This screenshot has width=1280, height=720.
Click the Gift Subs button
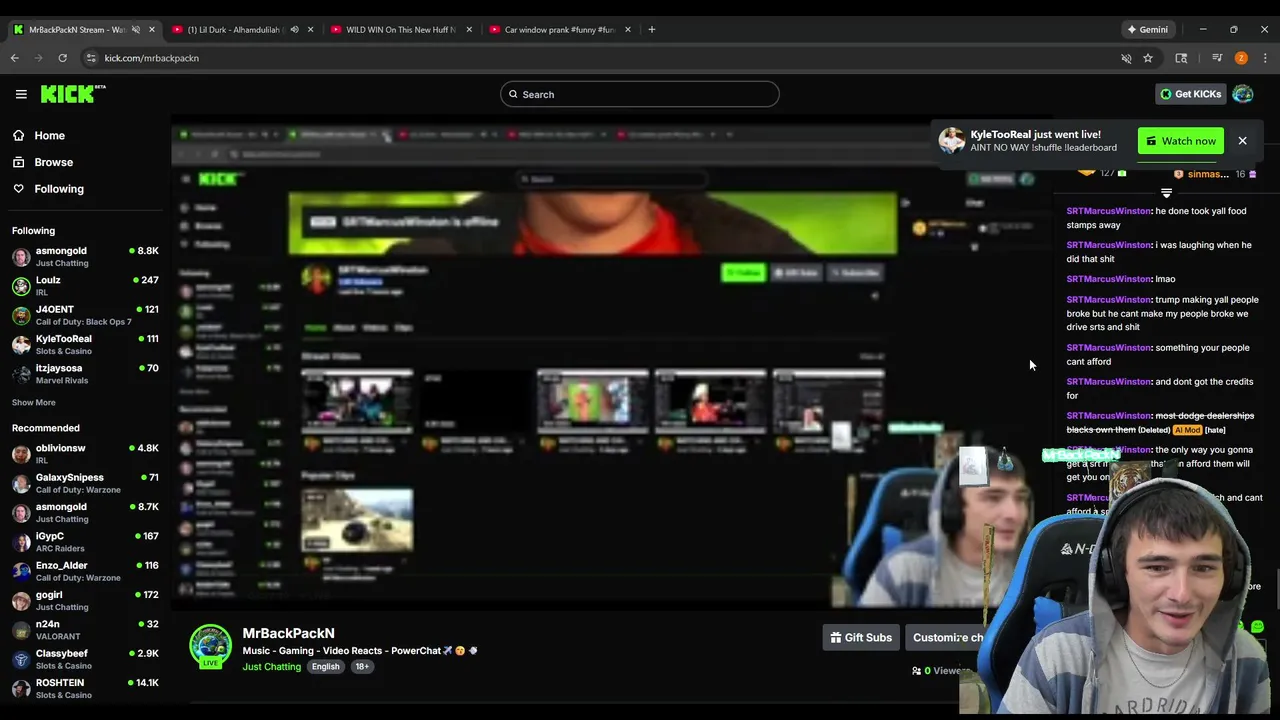click(860, 637)
